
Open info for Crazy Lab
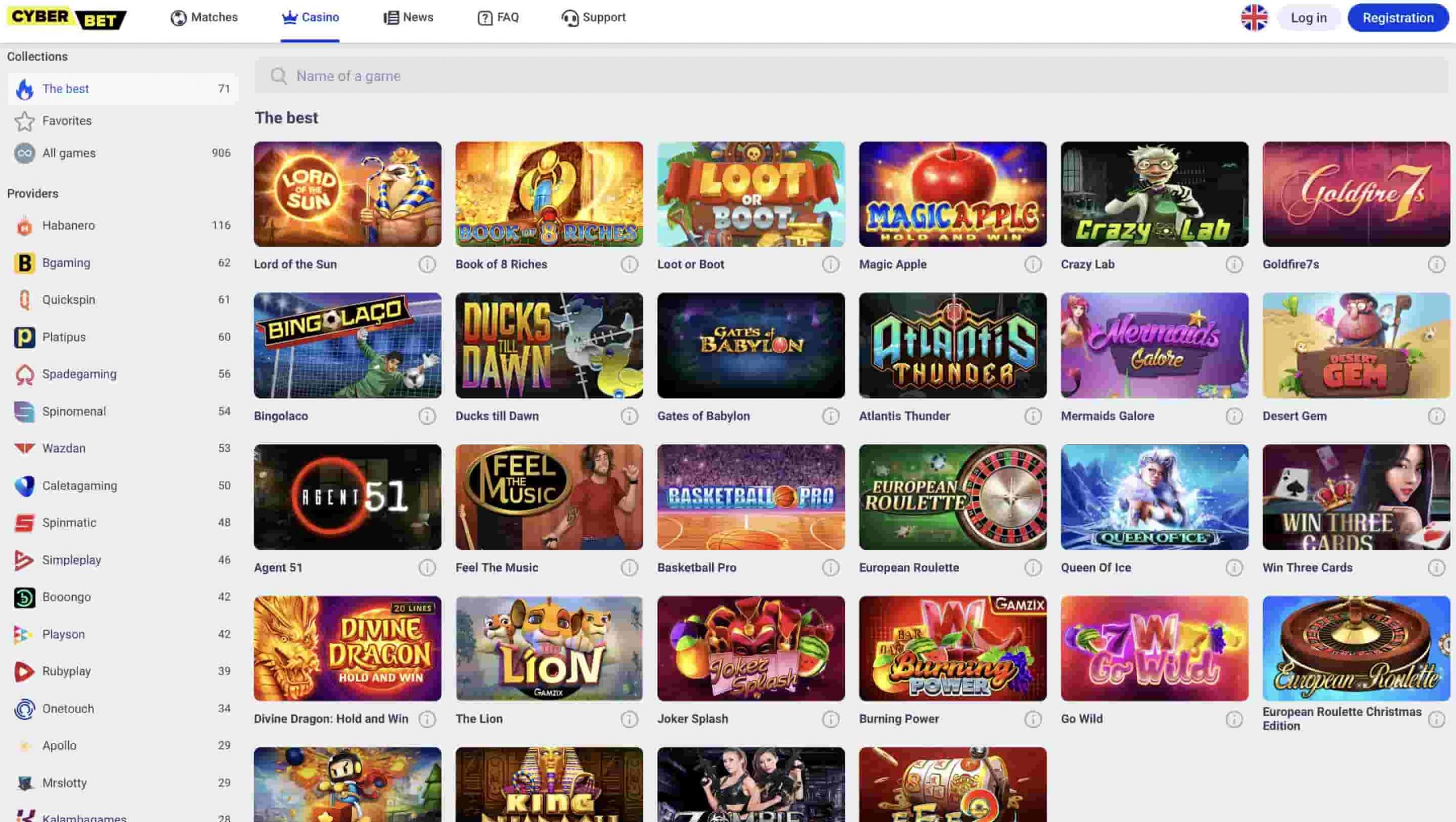1234,264
